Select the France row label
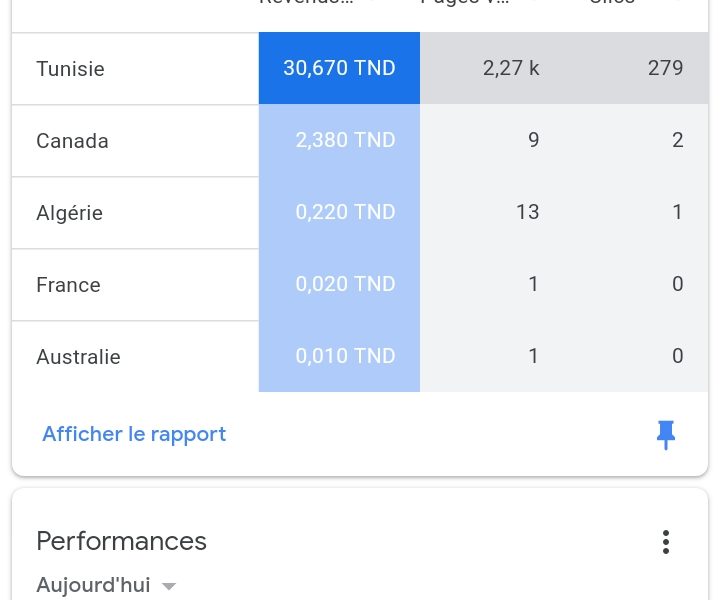 click(x=68, y=285)
